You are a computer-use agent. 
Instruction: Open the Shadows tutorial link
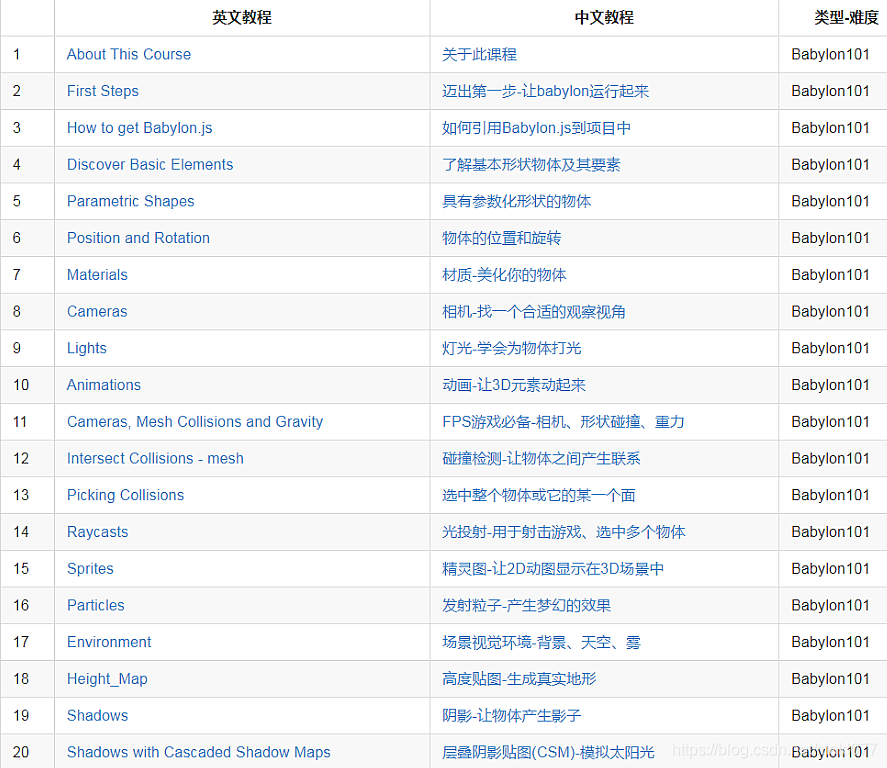click(x=97, y=716)
